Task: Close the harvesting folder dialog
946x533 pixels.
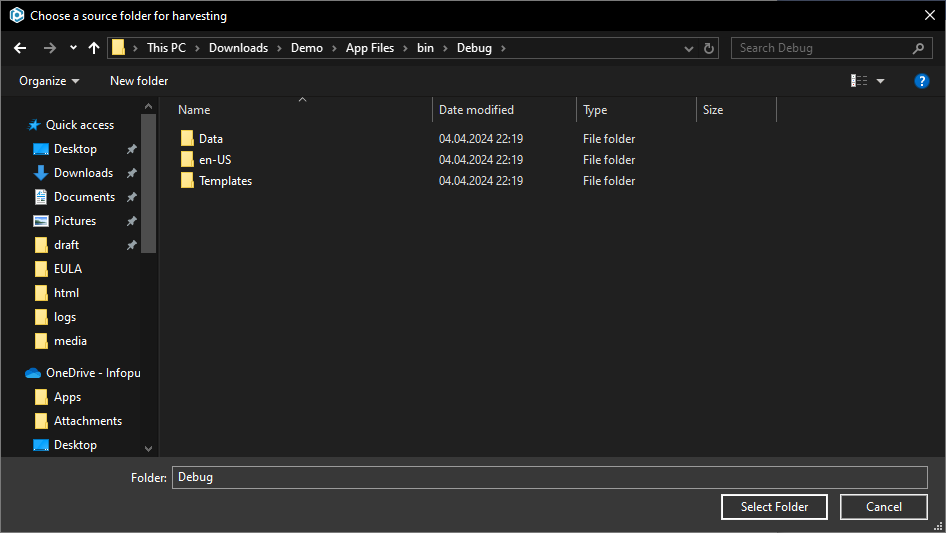Action: [930, 16]
